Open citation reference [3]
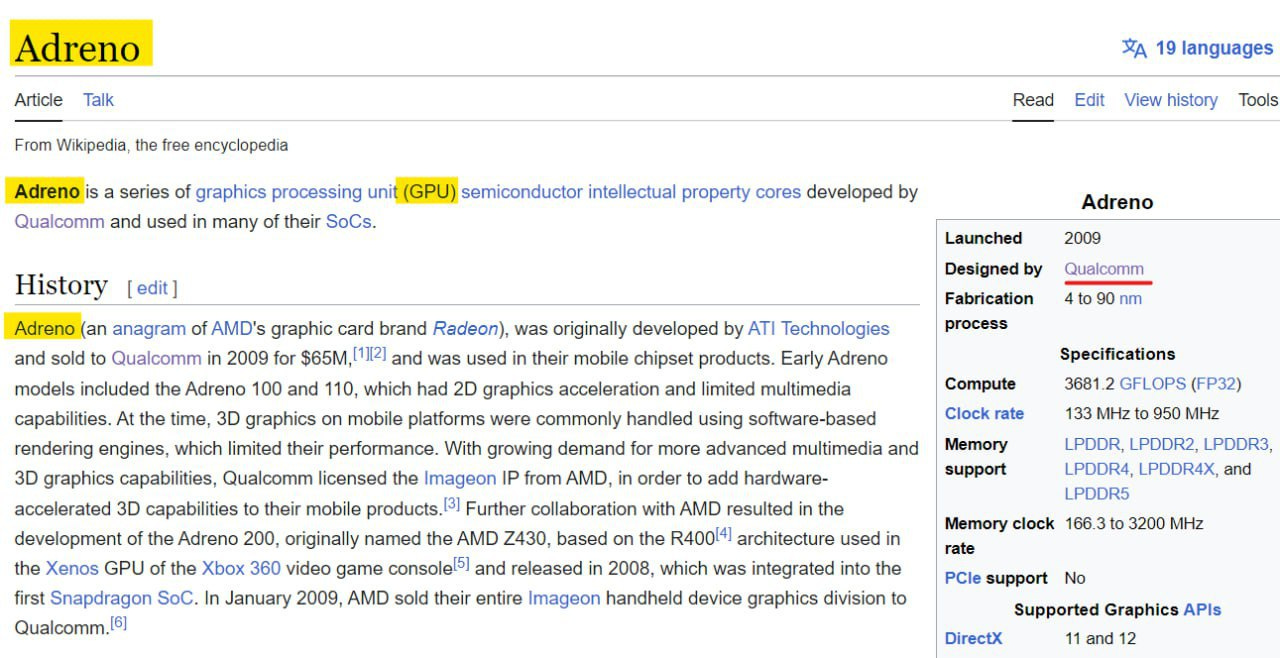 click(x=452, y=503)
